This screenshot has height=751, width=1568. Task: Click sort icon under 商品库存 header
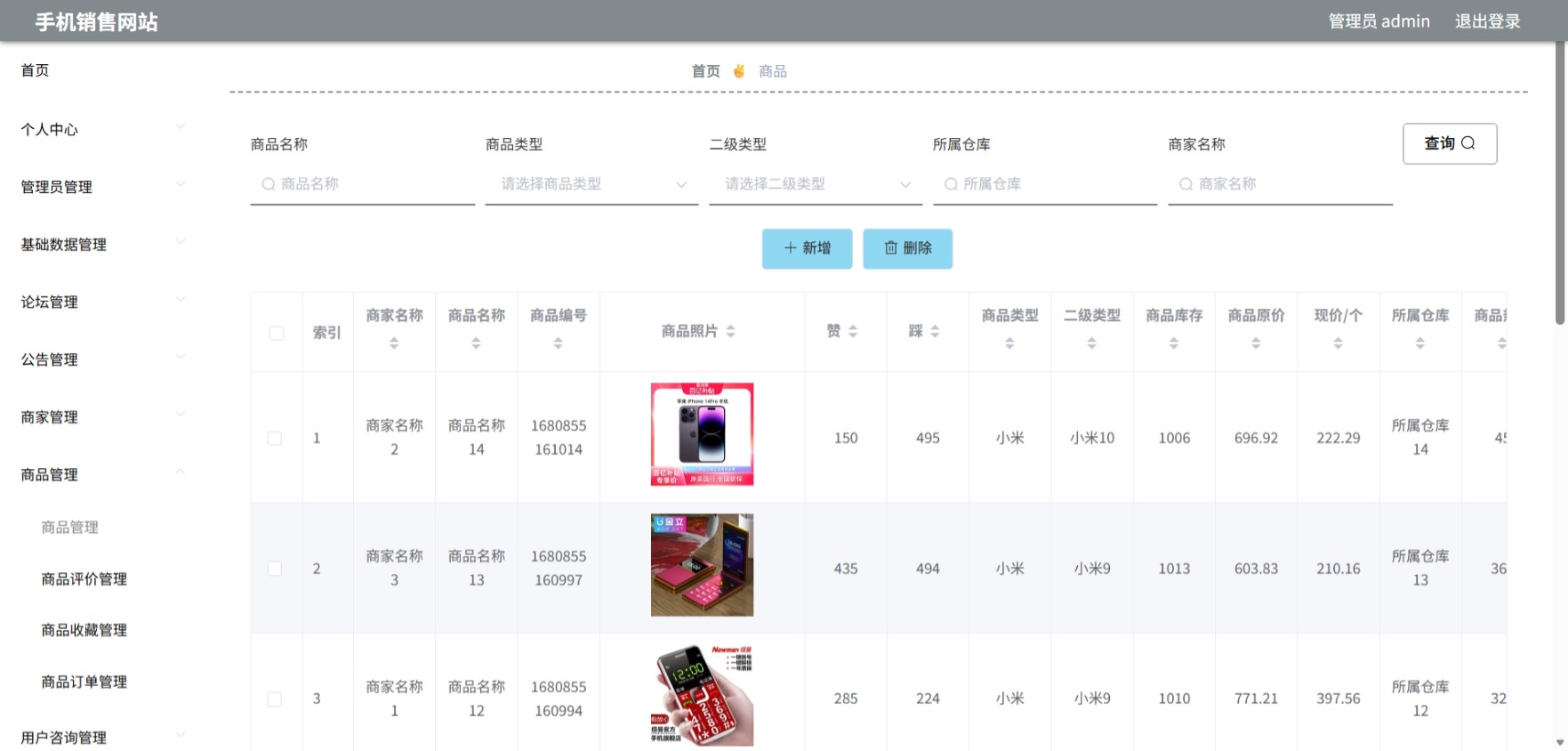[x=1174, y=343]
